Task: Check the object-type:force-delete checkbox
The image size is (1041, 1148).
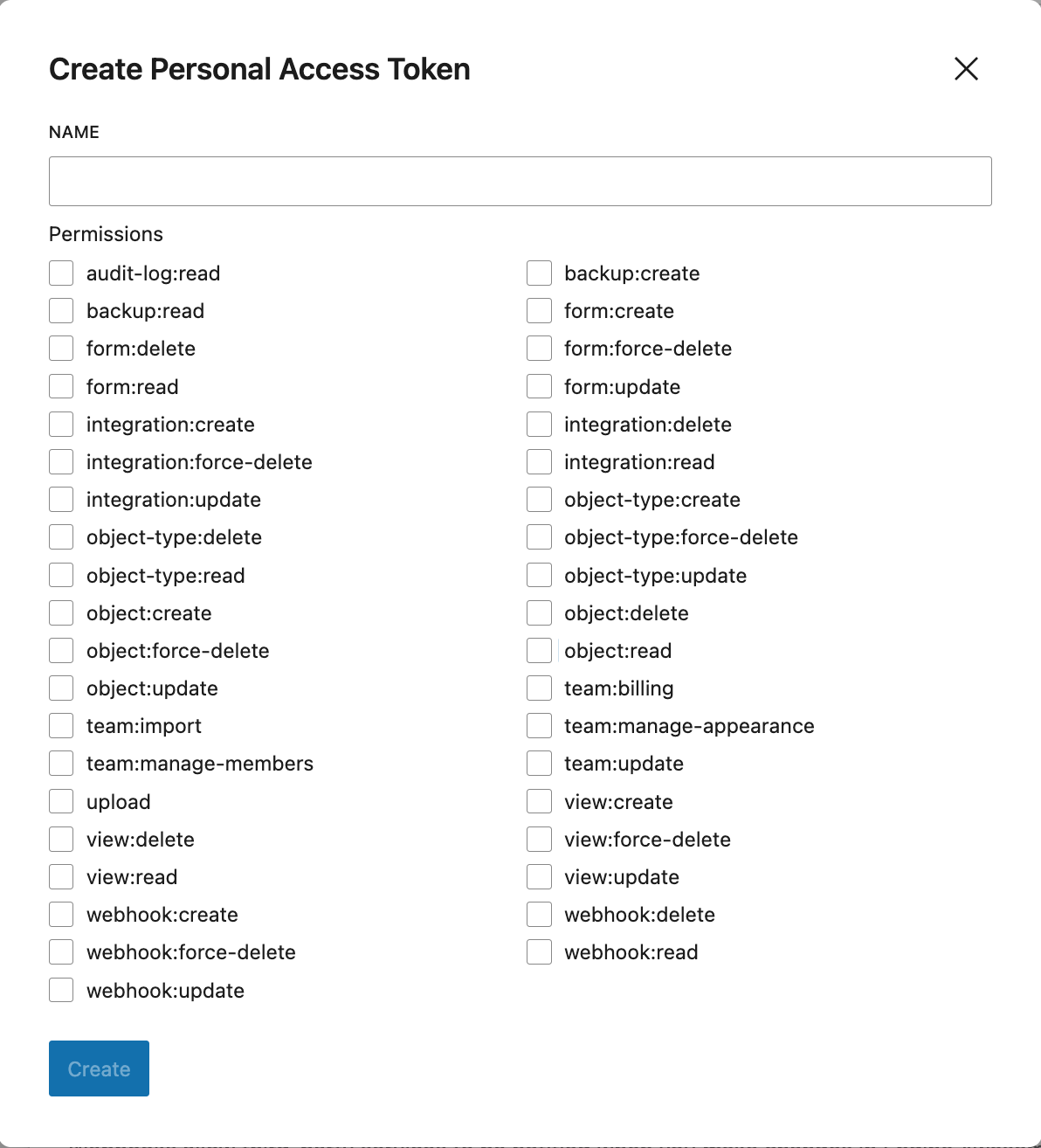Action: coord(538,536)
